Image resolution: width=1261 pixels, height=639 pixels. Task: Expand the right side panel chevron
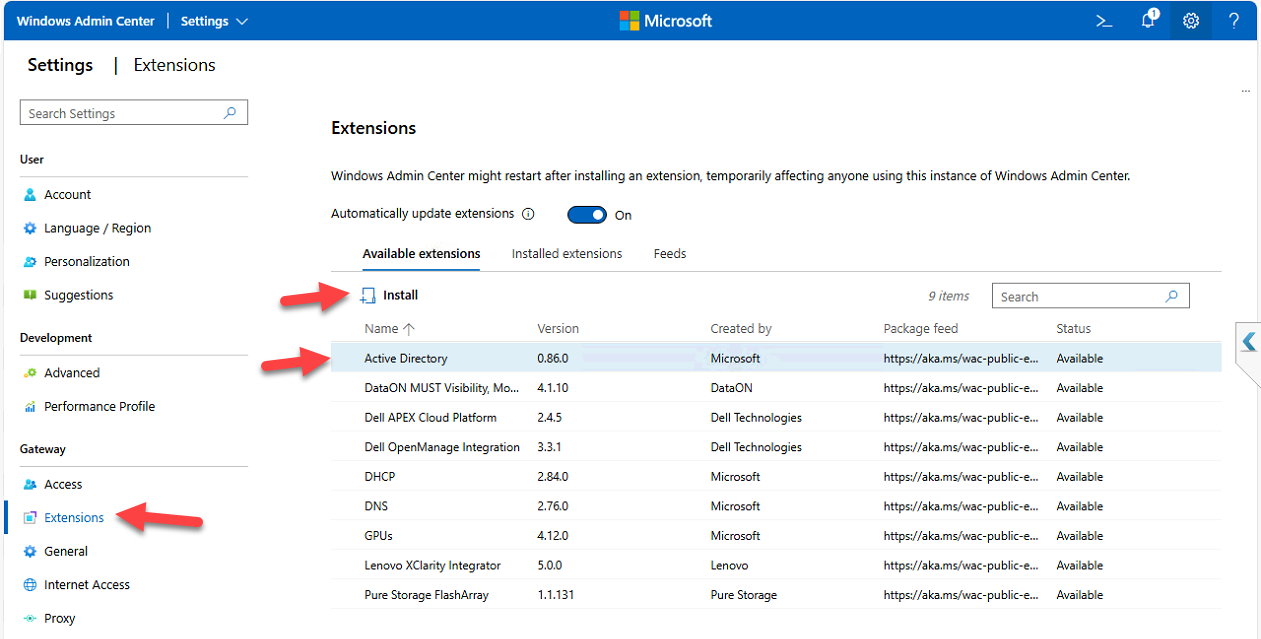(1249, 342)
